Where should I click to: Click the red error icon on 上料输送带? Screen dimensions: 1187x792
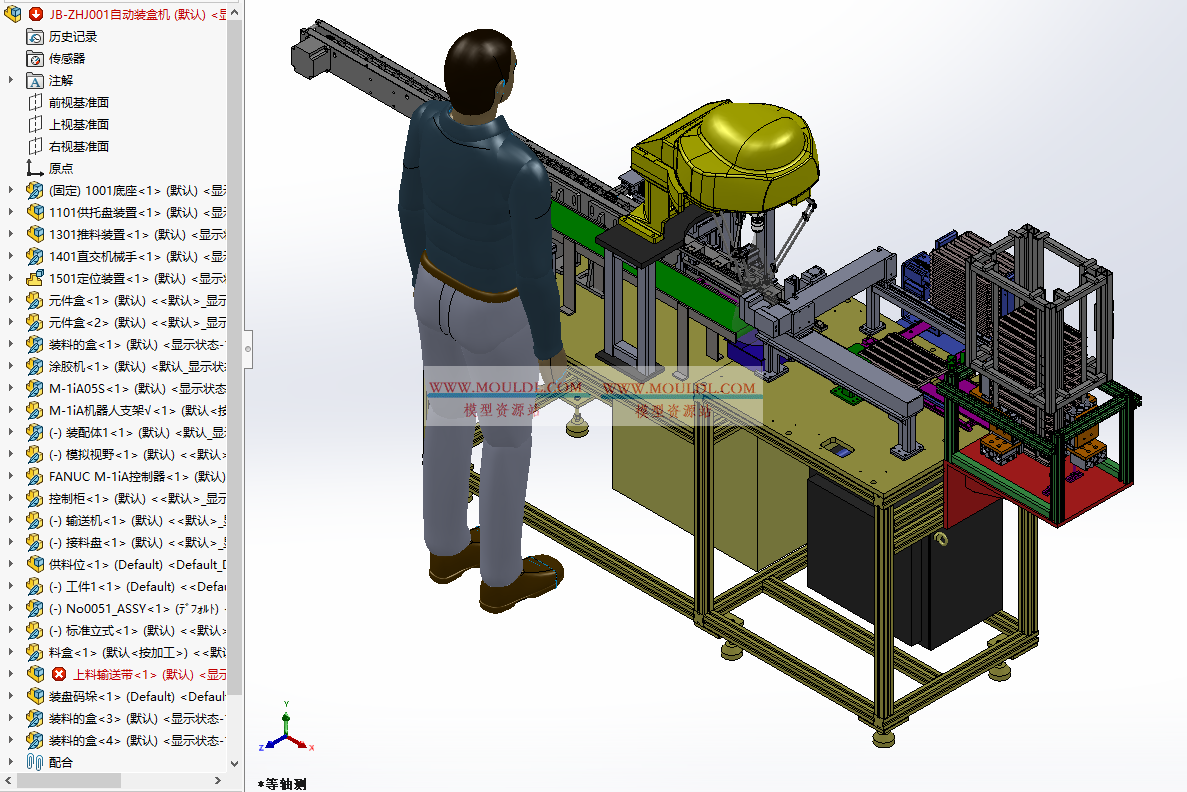pos(59,674)
